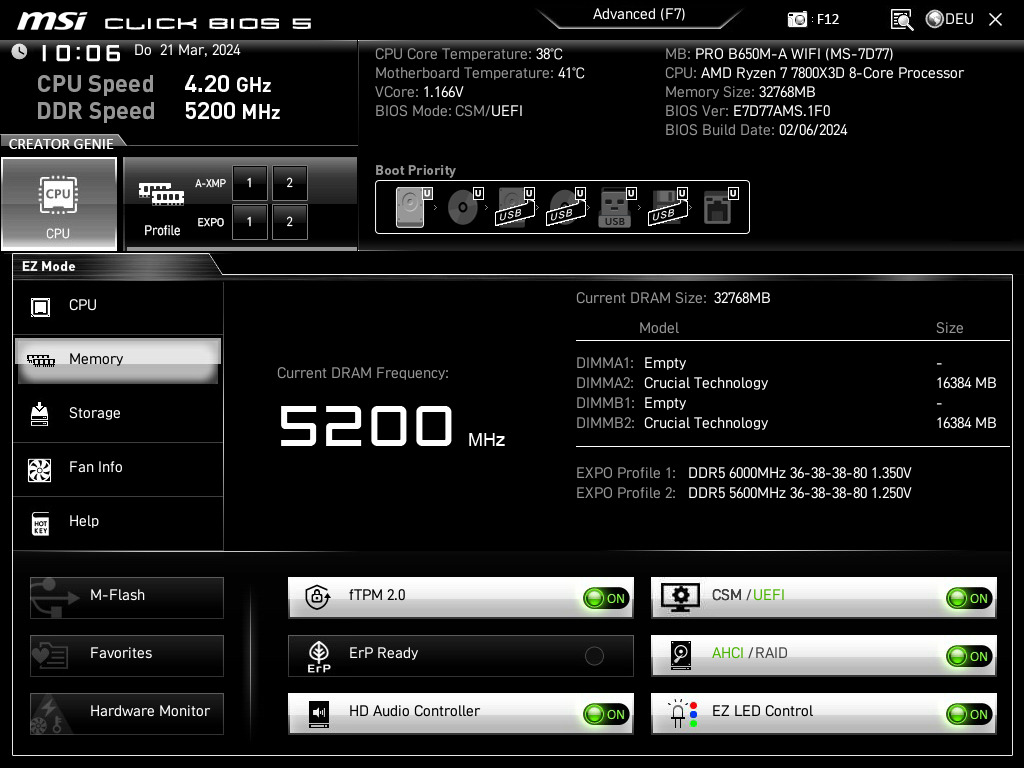Click the 'CPU Core Temperature: 38°C' text
Screen dimensions: 1024x768
469,54
